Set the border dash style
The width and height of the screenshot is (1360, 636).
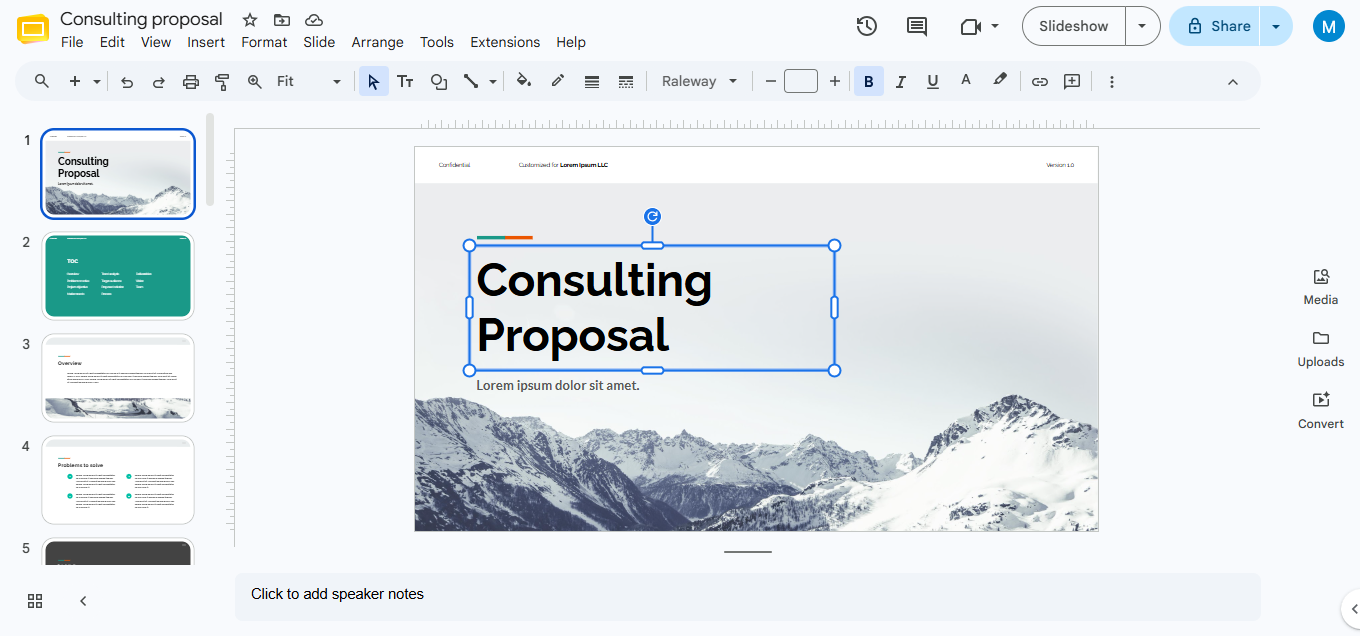click(x=626, y=82)
